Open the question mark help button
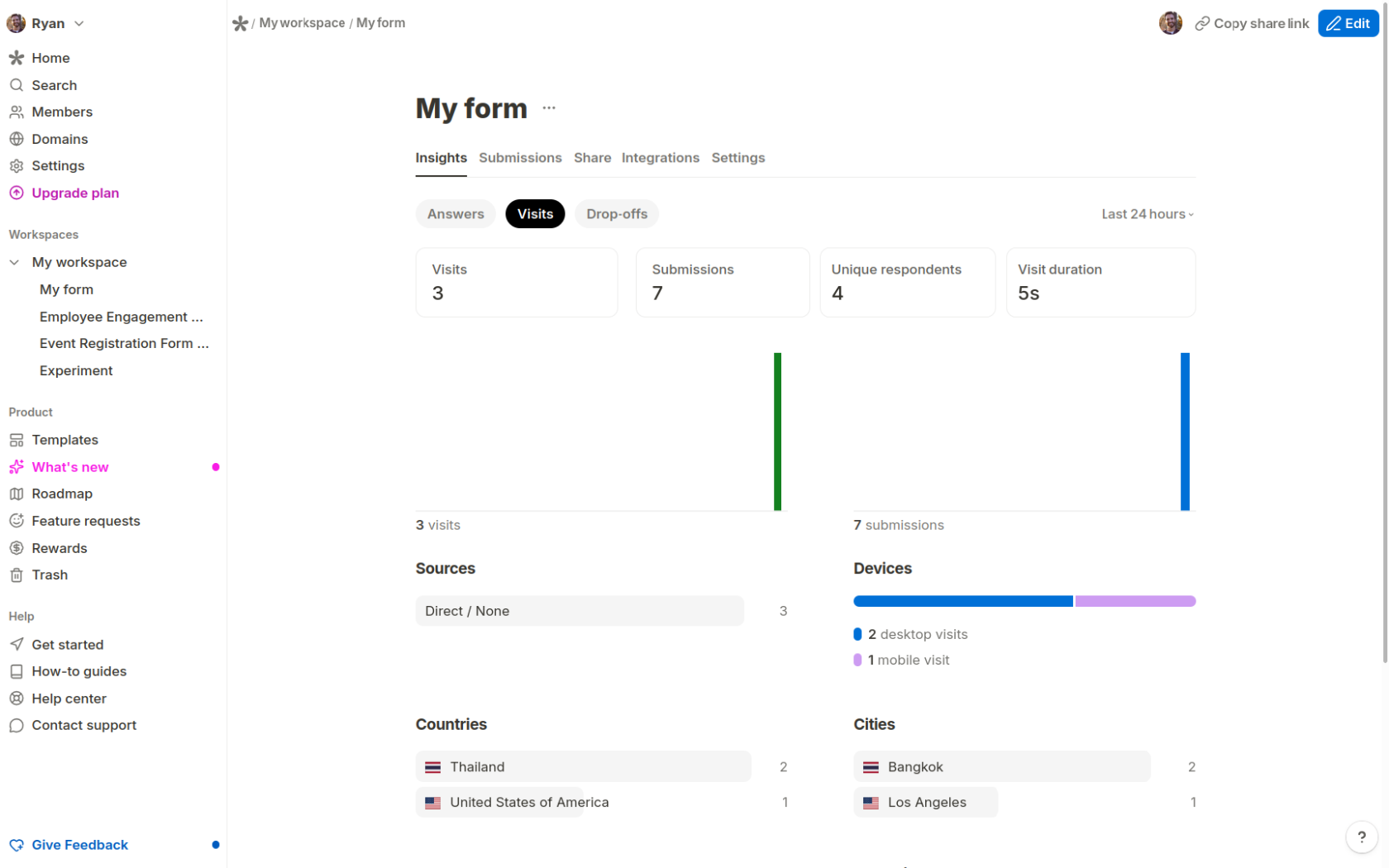Viewport: 1389px width, 868px height. coord(1361,837)
